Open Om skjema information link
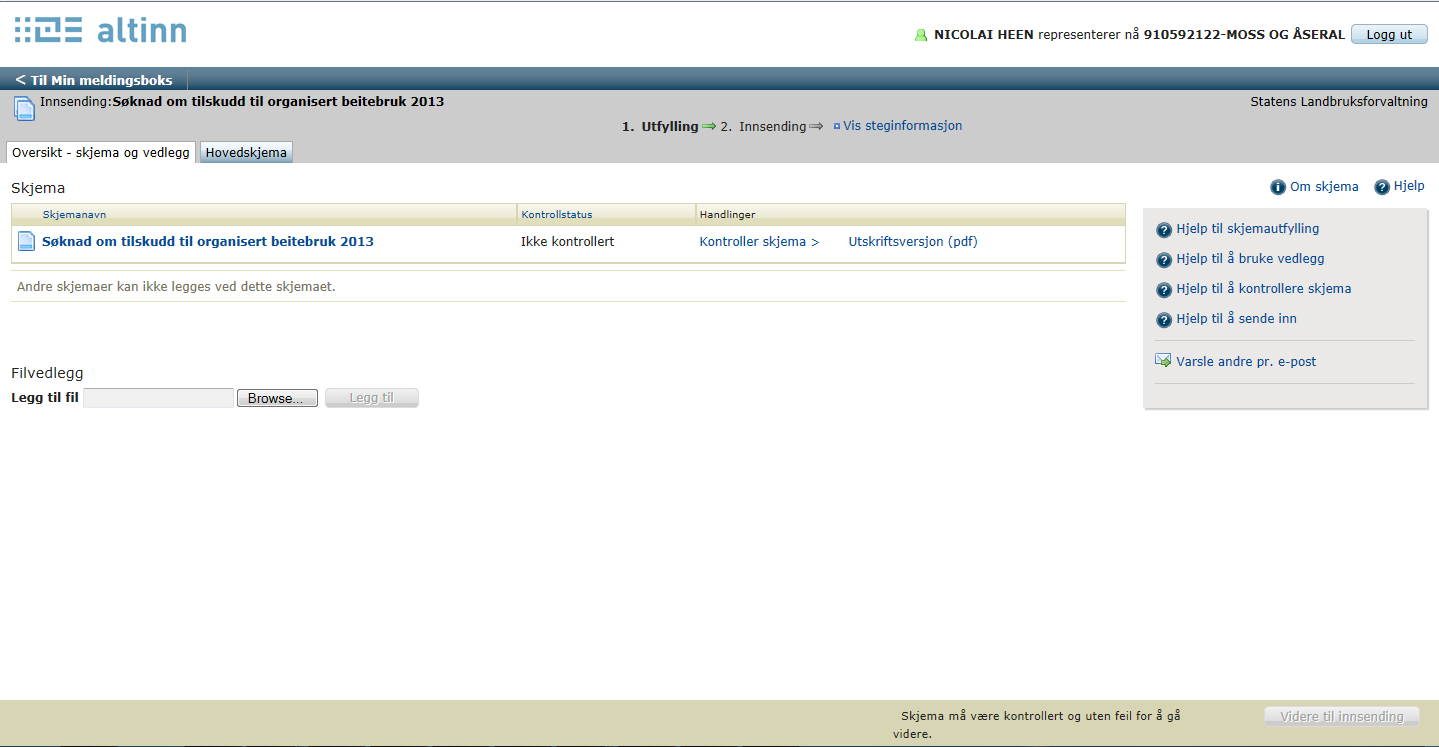 [1324, 186]
